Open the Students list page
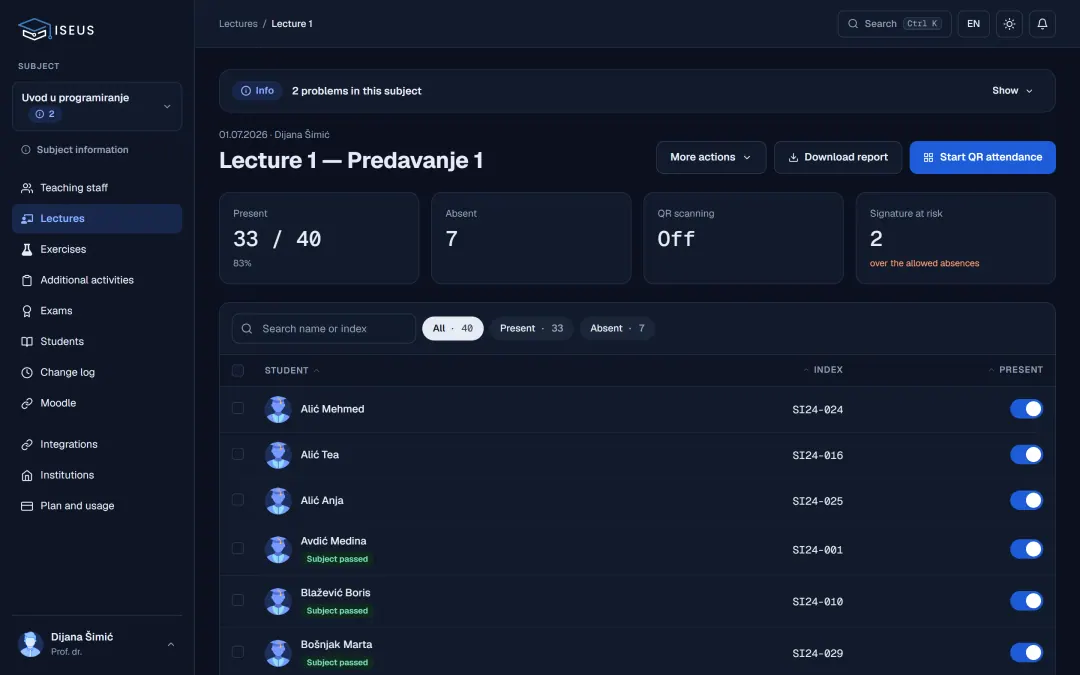1080x675 pixels. click(97, 342)
